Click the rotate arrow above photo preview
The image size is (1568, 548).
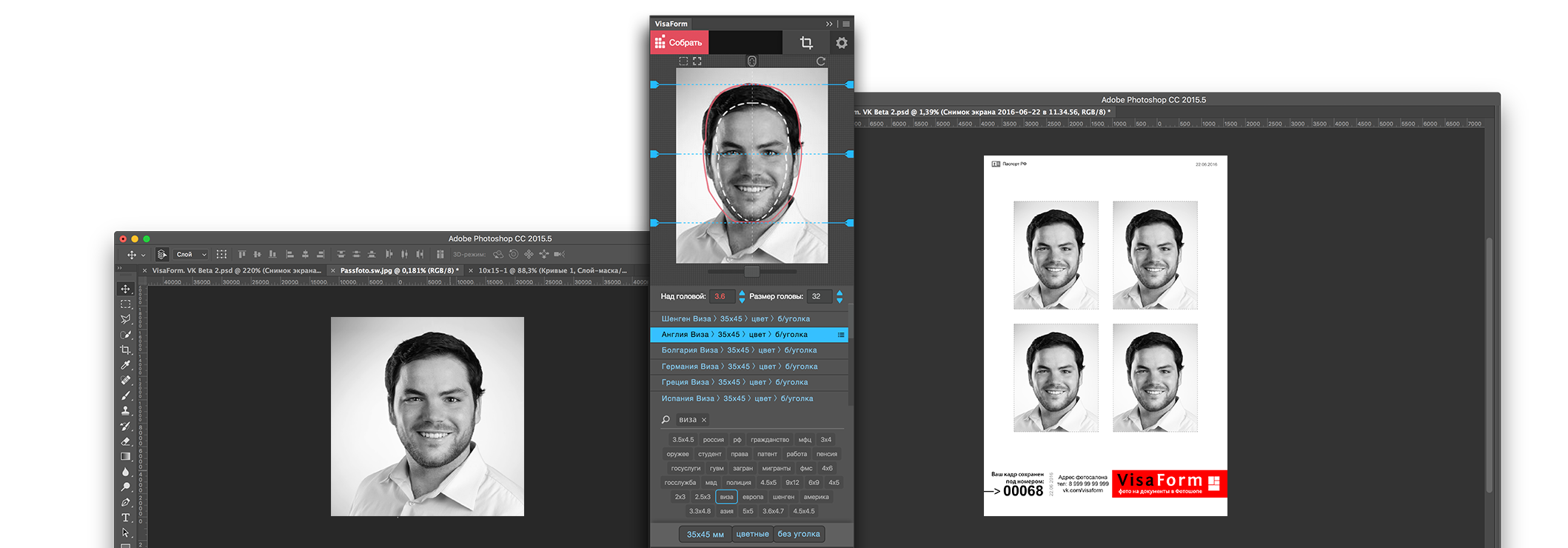coord(820,61)
